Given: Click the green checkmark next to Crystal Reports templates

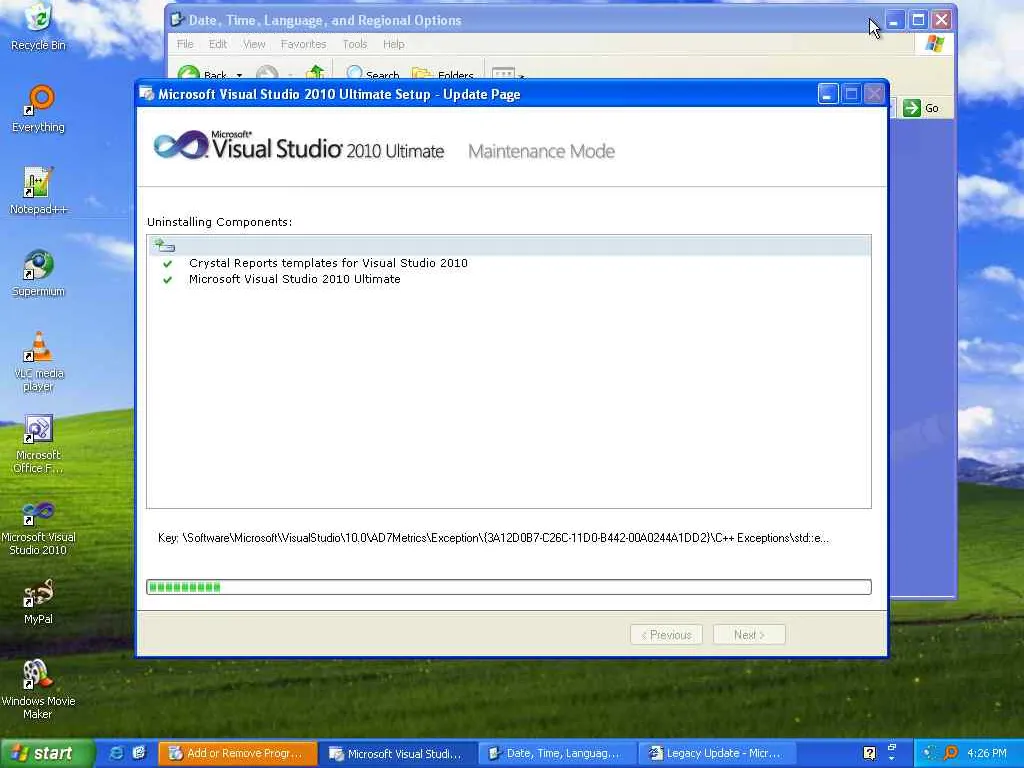Looking at the screenshot, I should (168, 264).
